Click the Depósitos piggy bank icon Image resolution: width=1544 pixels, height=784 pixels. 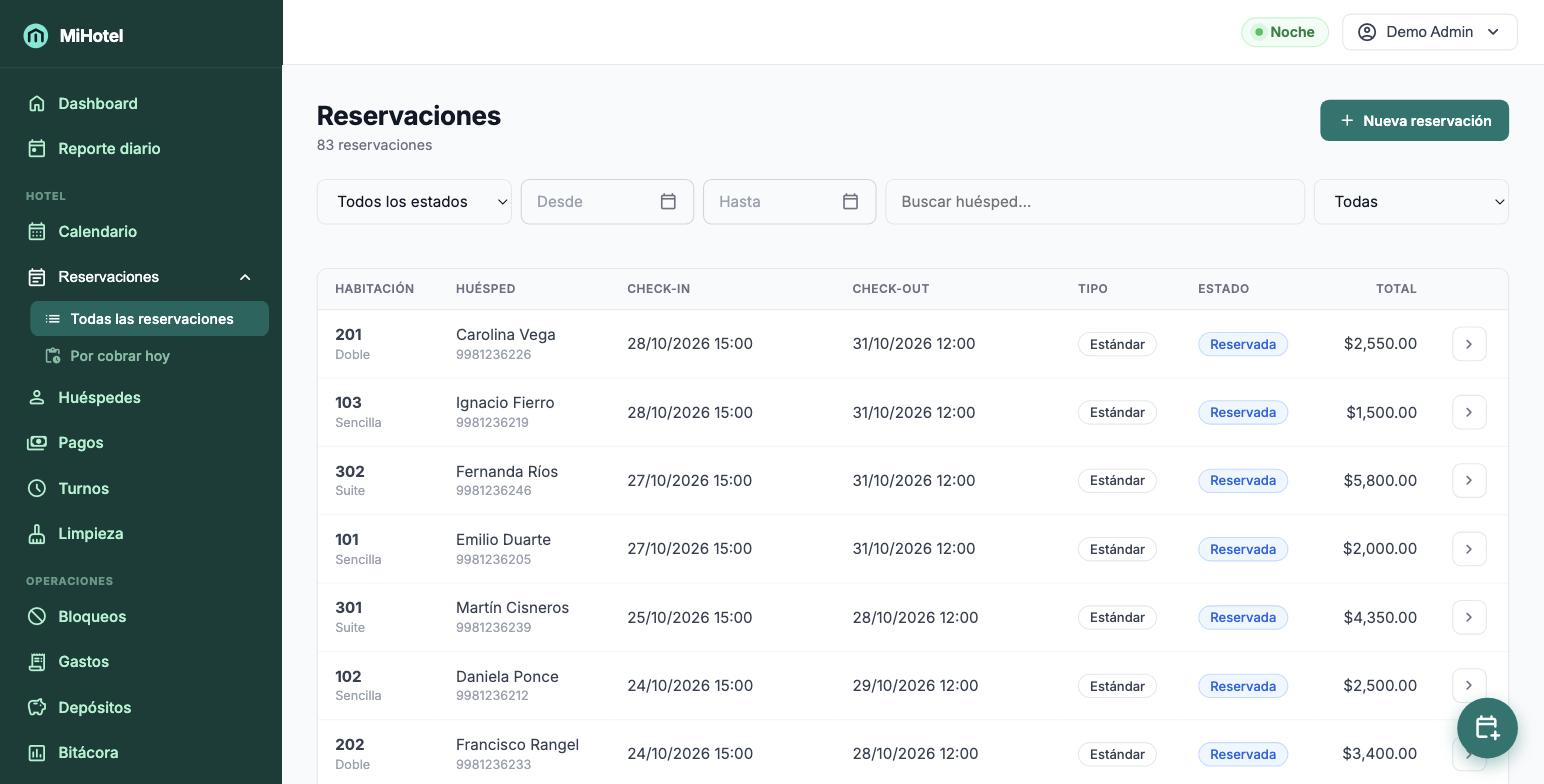[37, 708]
